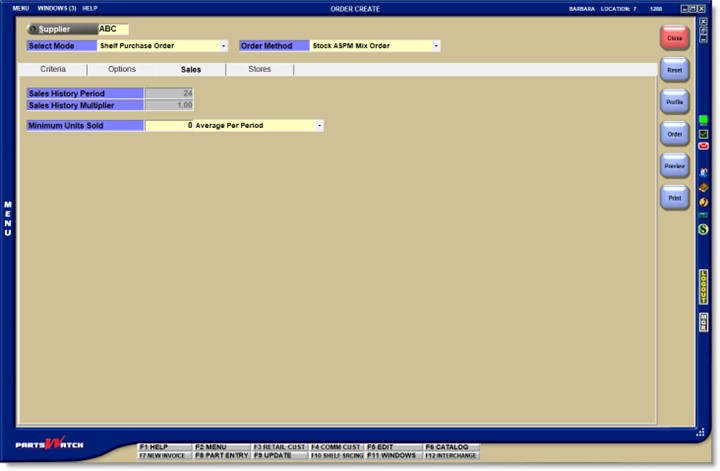
Task: Click the Preview button
Action: click(674, 166)
